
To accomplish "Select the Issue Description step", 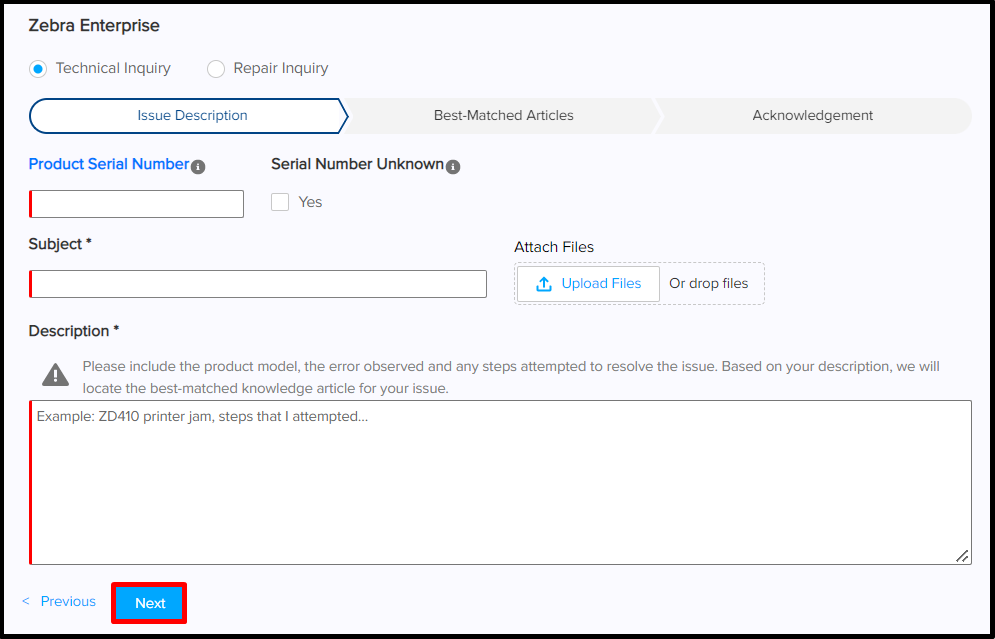I will point(190,115).
